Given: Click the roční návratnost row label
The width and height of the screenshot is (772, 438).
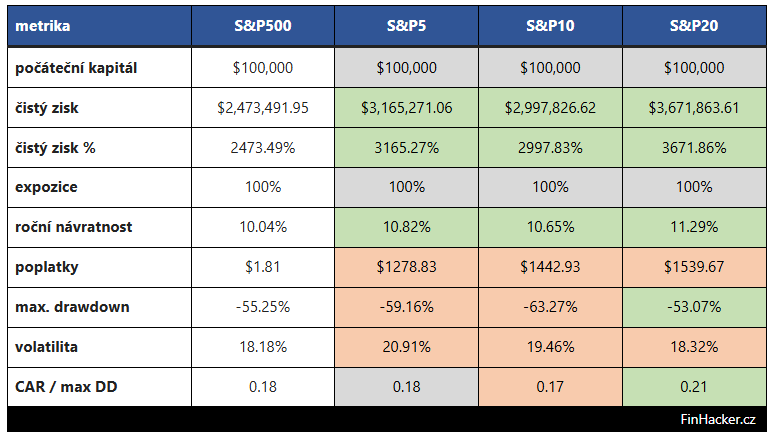Looking at the screenshot, I should point(74,227).
